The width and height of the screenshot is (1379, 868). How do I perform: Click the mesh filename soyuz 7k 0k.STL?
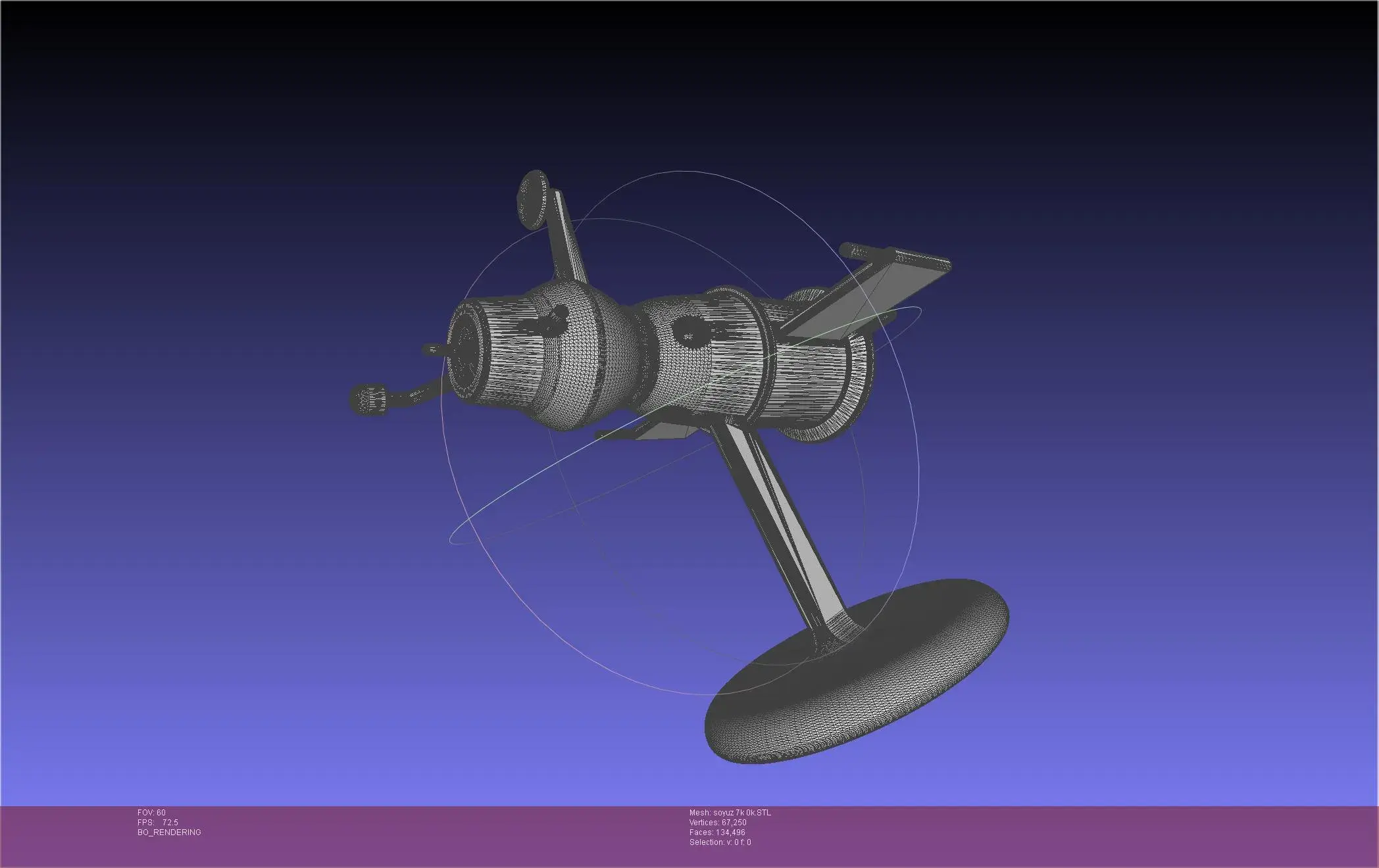(732, 812)
